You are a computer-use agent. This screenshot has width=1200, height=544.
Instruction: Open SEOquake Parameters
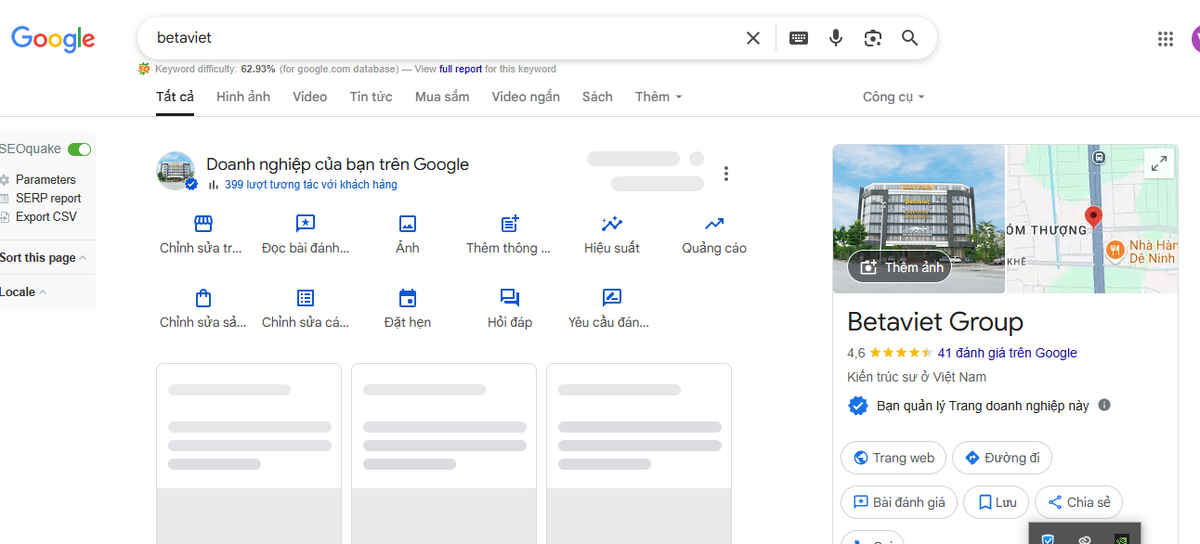coord(45,180)
